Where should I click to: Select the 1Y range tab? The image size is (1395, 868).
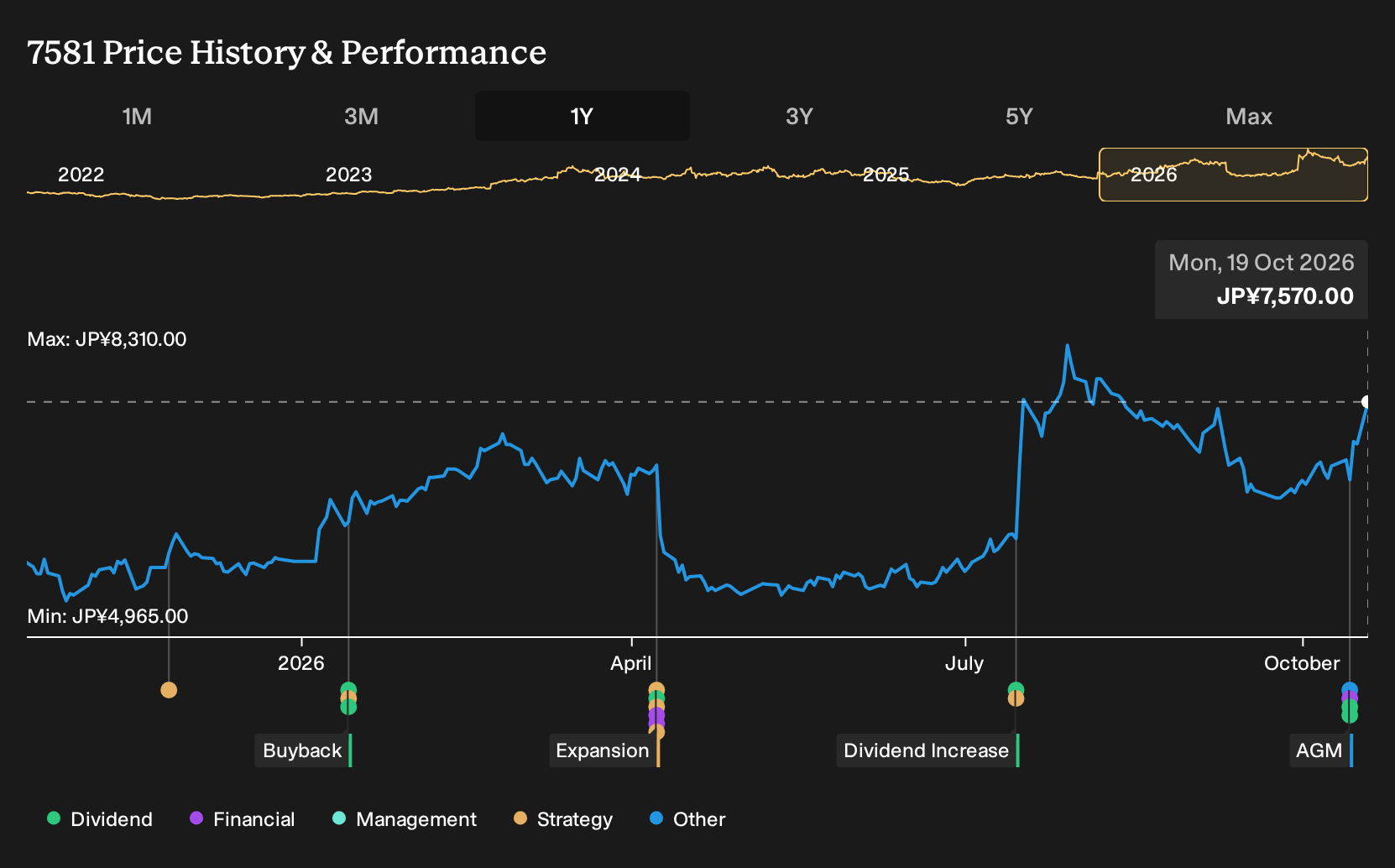coord(582,116)
